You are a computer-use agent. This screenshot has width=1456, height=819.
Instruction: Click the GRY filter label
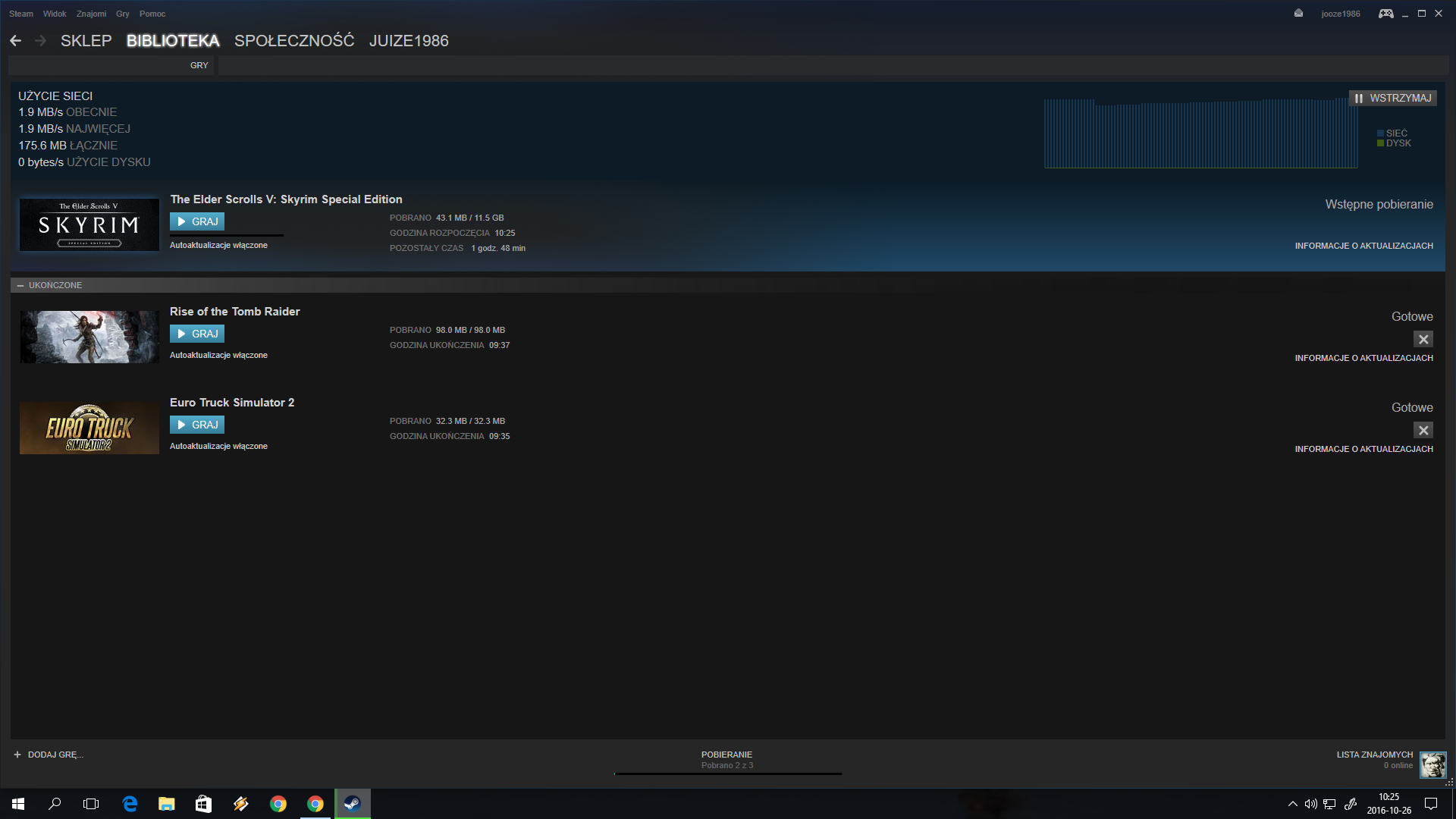(199, 65)
